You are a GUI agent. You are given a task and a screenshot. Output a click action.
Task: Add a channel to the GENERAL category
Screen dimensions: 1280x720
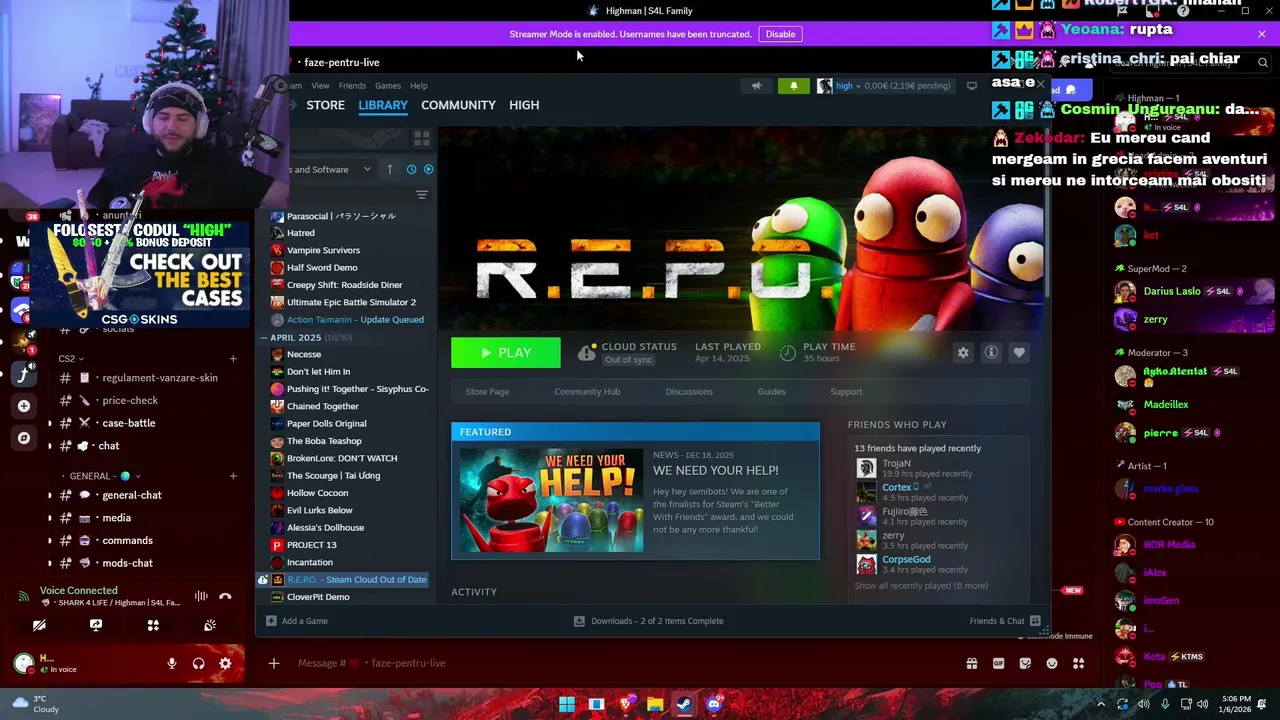[233, 476]
